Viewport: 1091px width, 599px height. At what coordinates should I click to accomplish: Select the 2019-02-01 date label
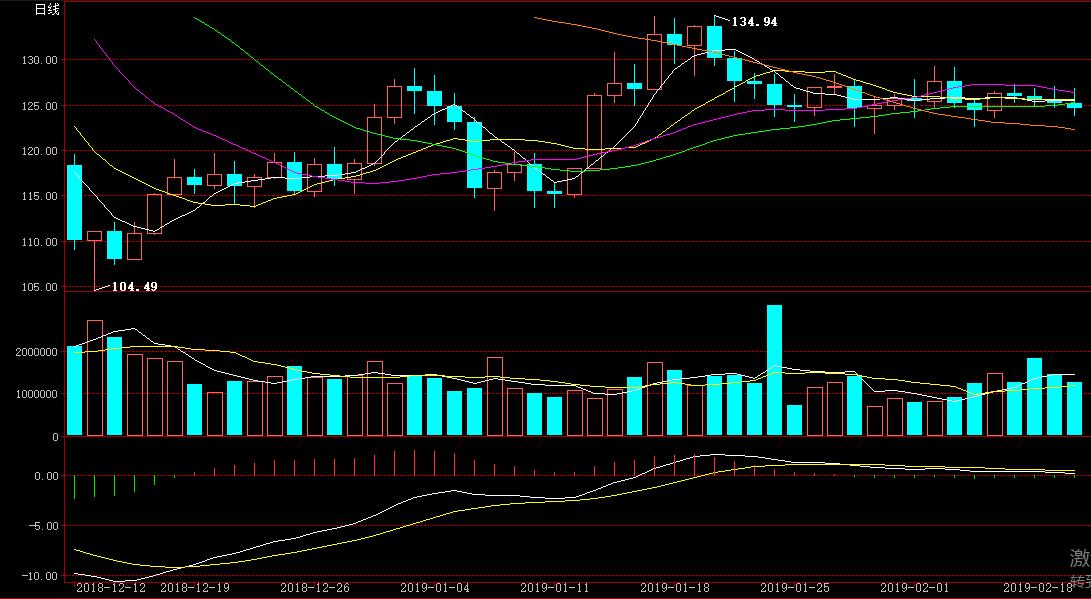915,588
